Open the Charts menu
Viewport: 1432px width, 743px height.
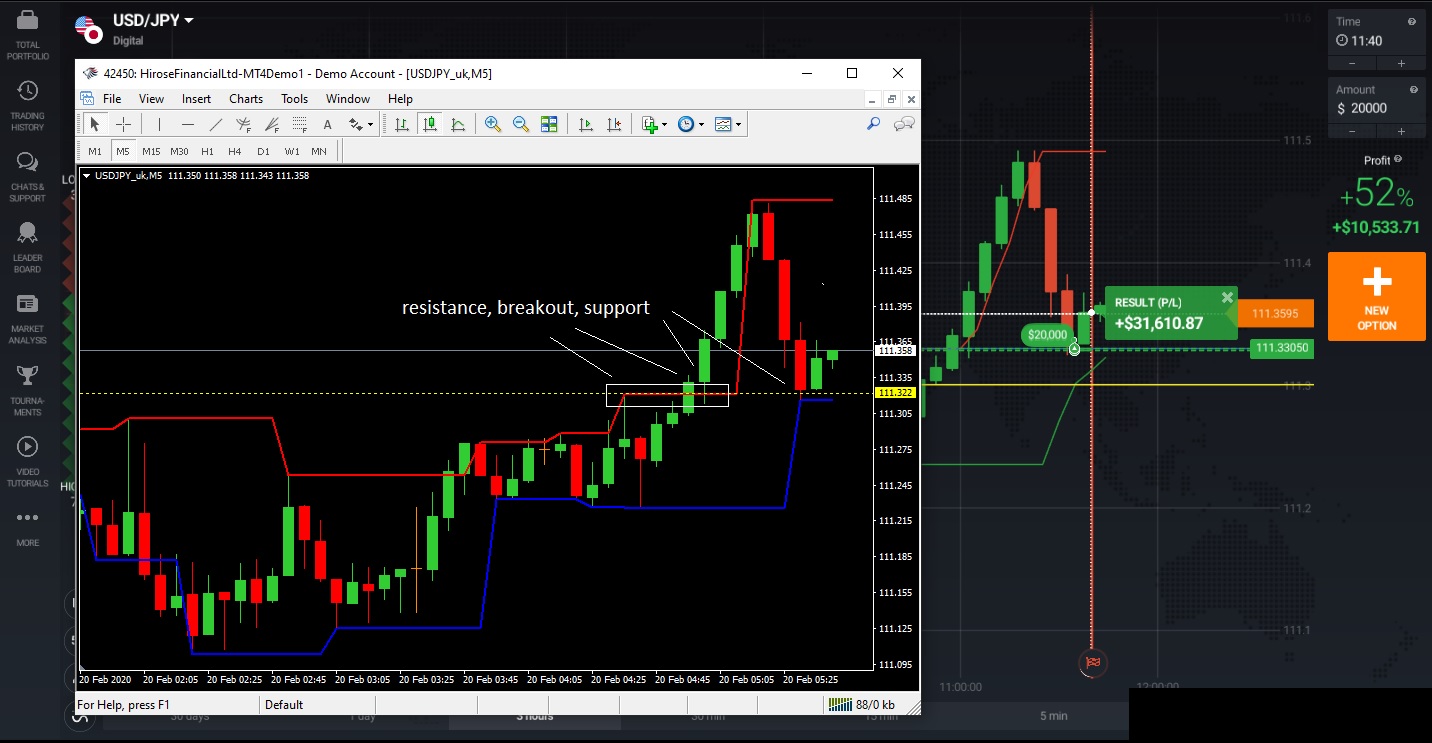pyautogui.click(x=246, y=99)
